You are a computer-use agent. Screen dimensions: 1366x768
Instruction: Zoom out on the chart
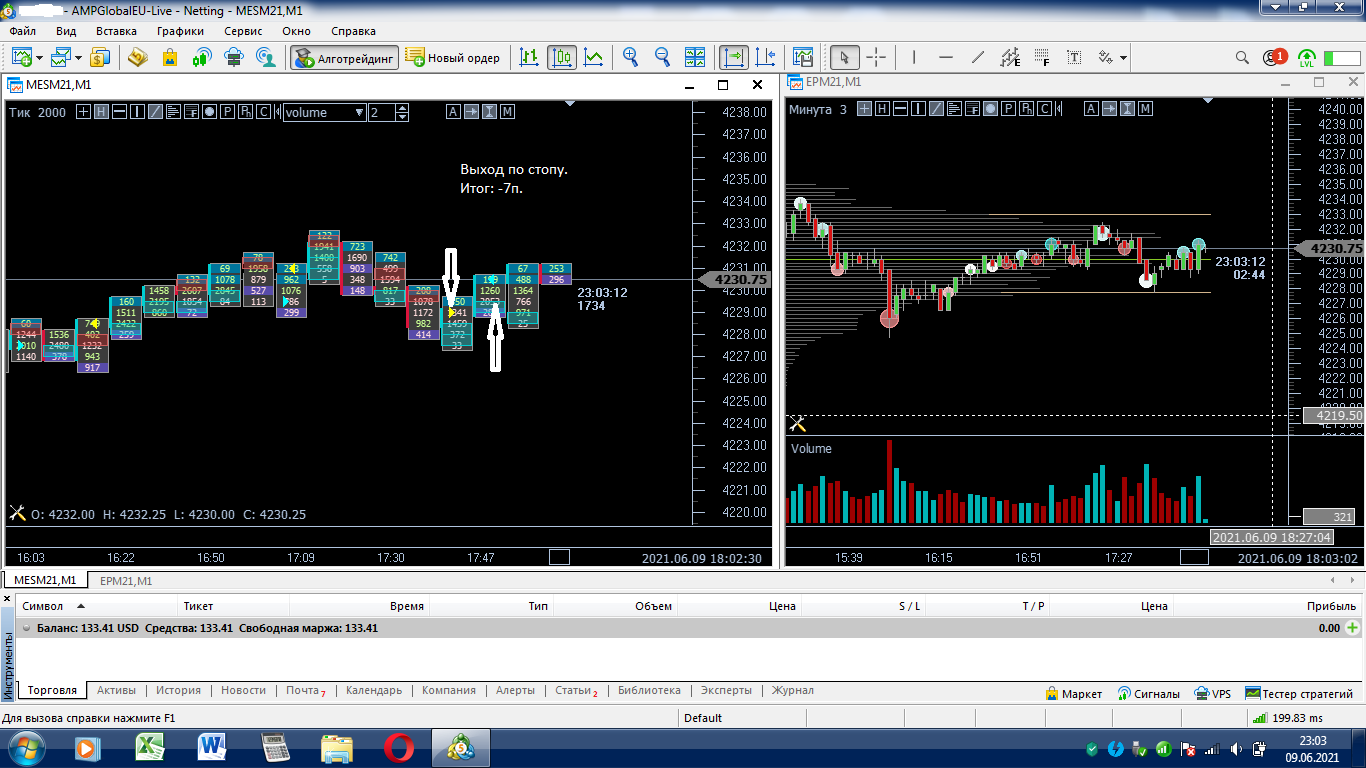pos(663,57)
